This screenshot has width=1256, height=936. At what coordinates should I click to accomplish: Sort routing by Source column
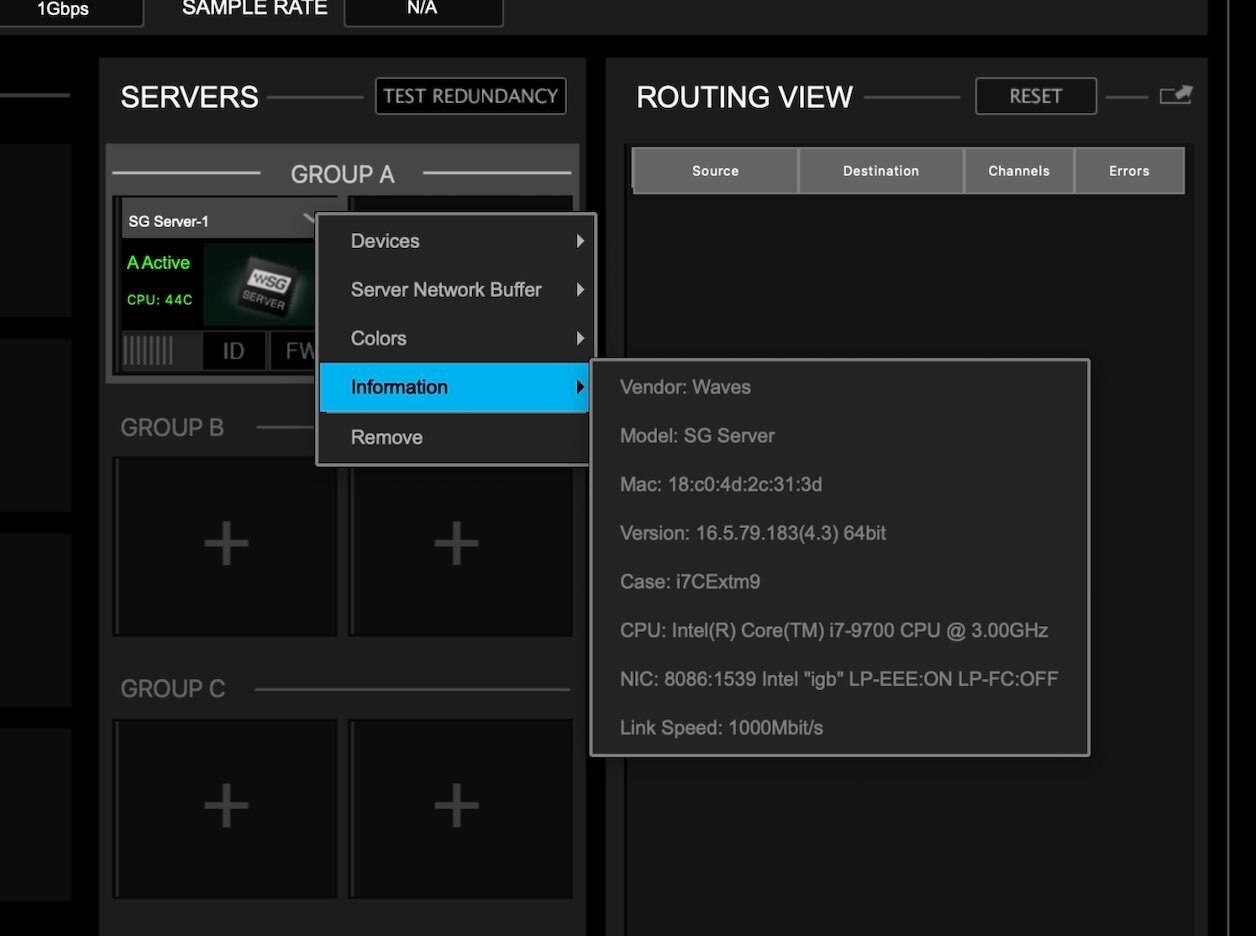coord(715,171)
